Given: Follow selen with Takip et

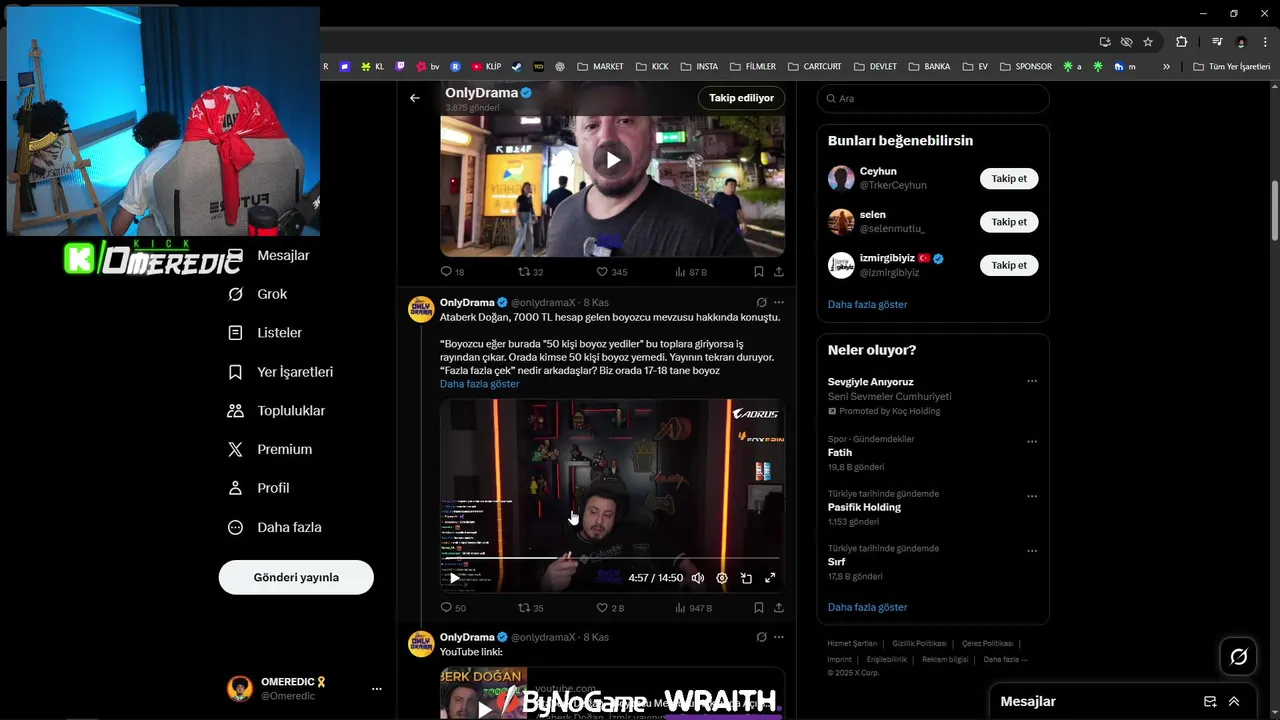Looking at the screenshot, I should point(1009,222).
